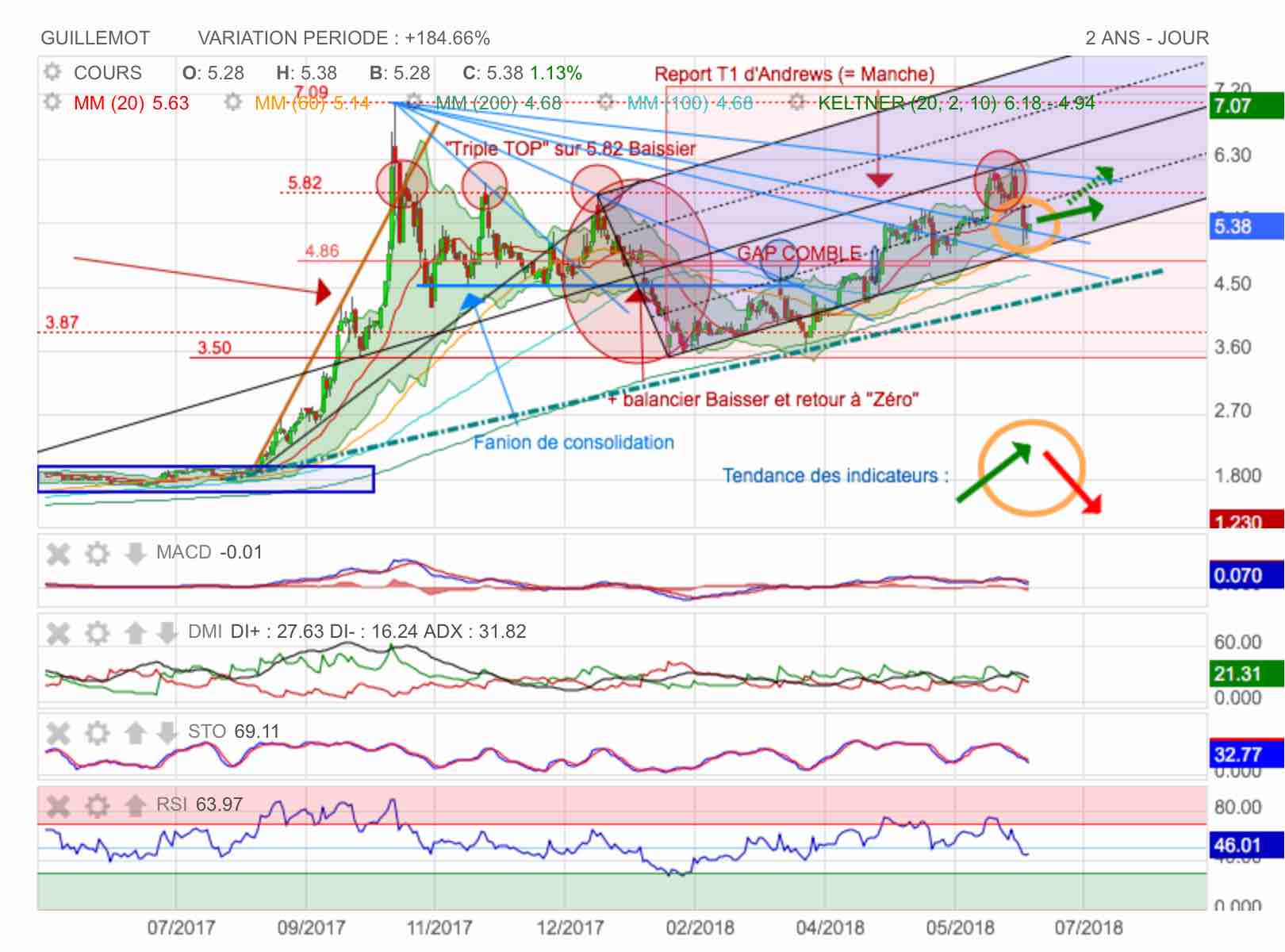The width and height of the screenshot is (1285, 952).
Task: Click the MACD -0.01 label
Action: [x=209, y=552]
